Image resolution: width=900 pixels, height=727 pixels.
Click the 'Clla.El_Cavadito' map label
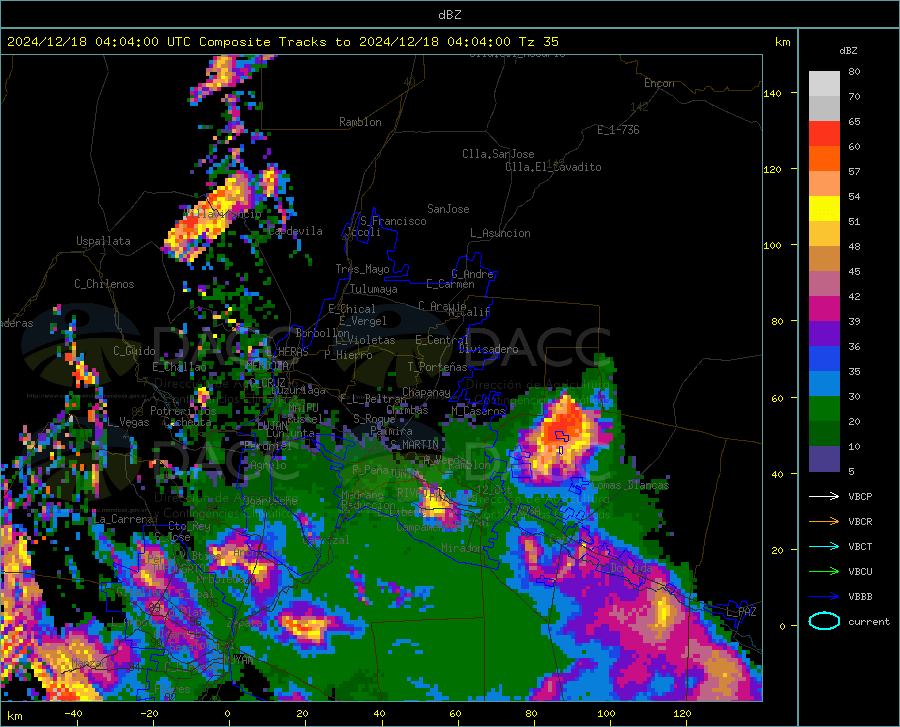click(x=553, y=167)
